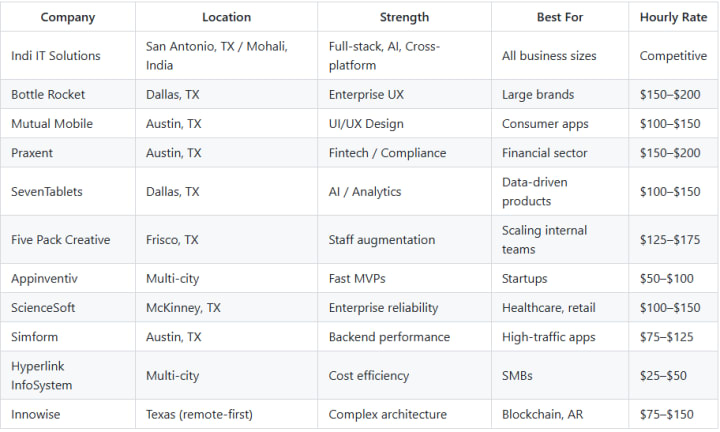
Task: Click Five Pack Creative in table
Action: click(x=61, y=240)
